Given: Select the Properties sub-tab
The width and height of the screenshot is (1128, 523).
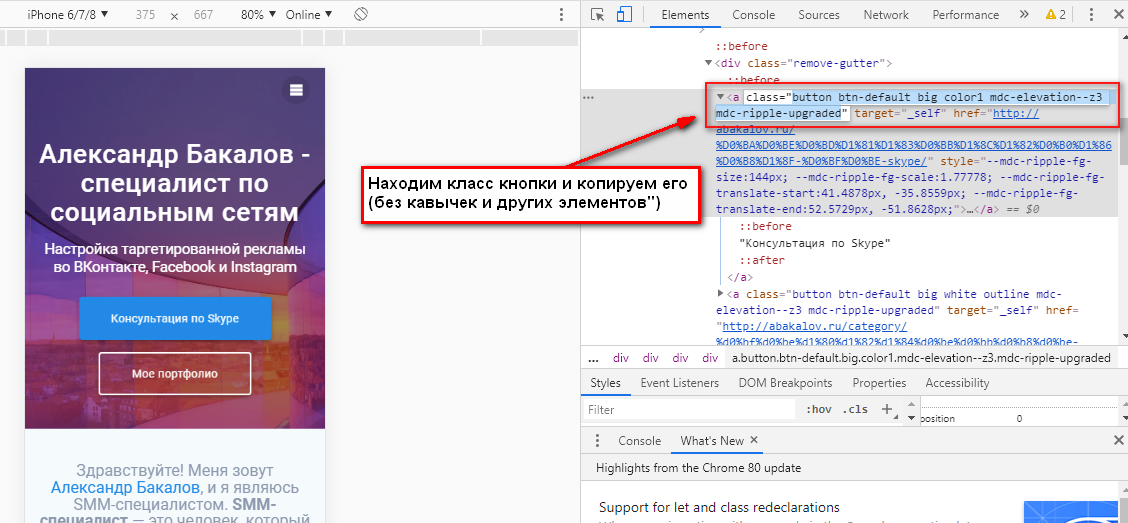Looking at the screenshot, I should [x=879, y=383].
